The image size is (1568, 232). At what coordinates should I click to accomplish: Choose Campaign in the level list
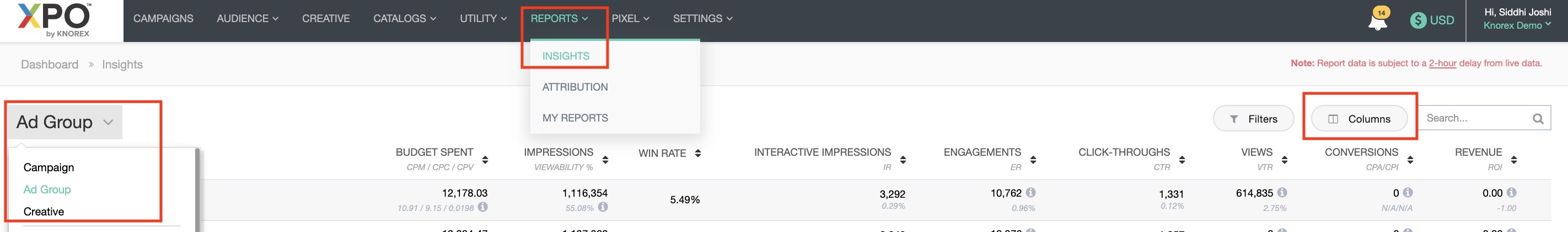click(49, 167)
